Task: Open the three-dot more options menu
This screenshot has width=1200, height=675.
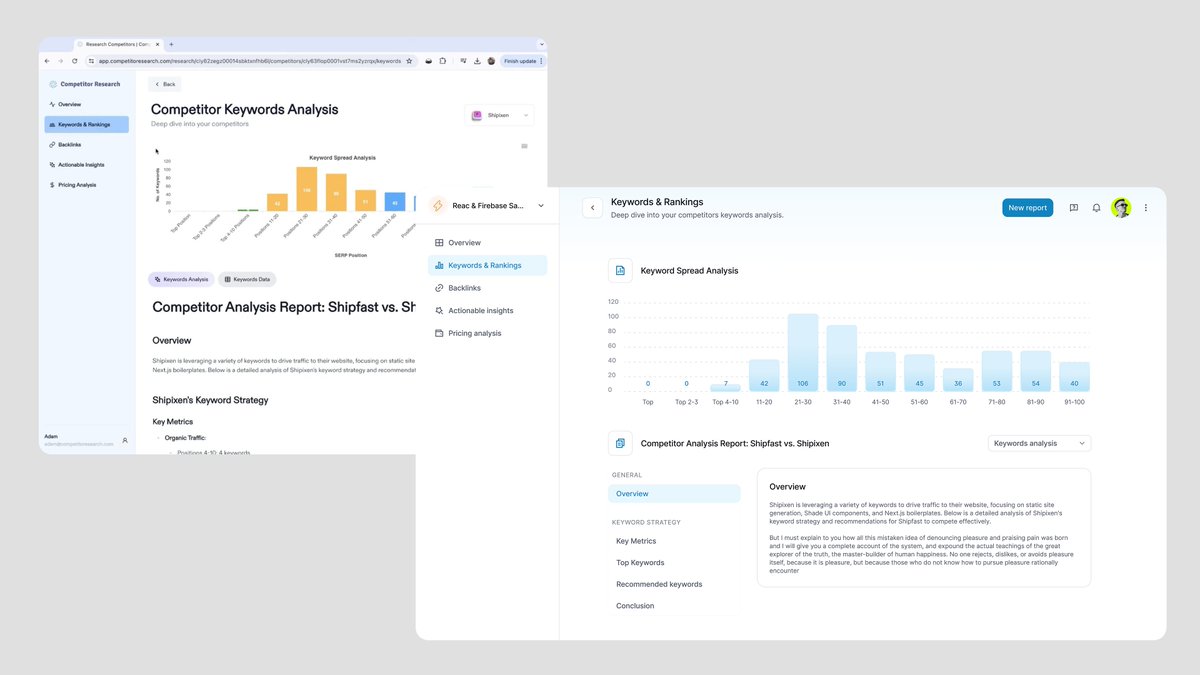Action: (x=1146, y=208)
